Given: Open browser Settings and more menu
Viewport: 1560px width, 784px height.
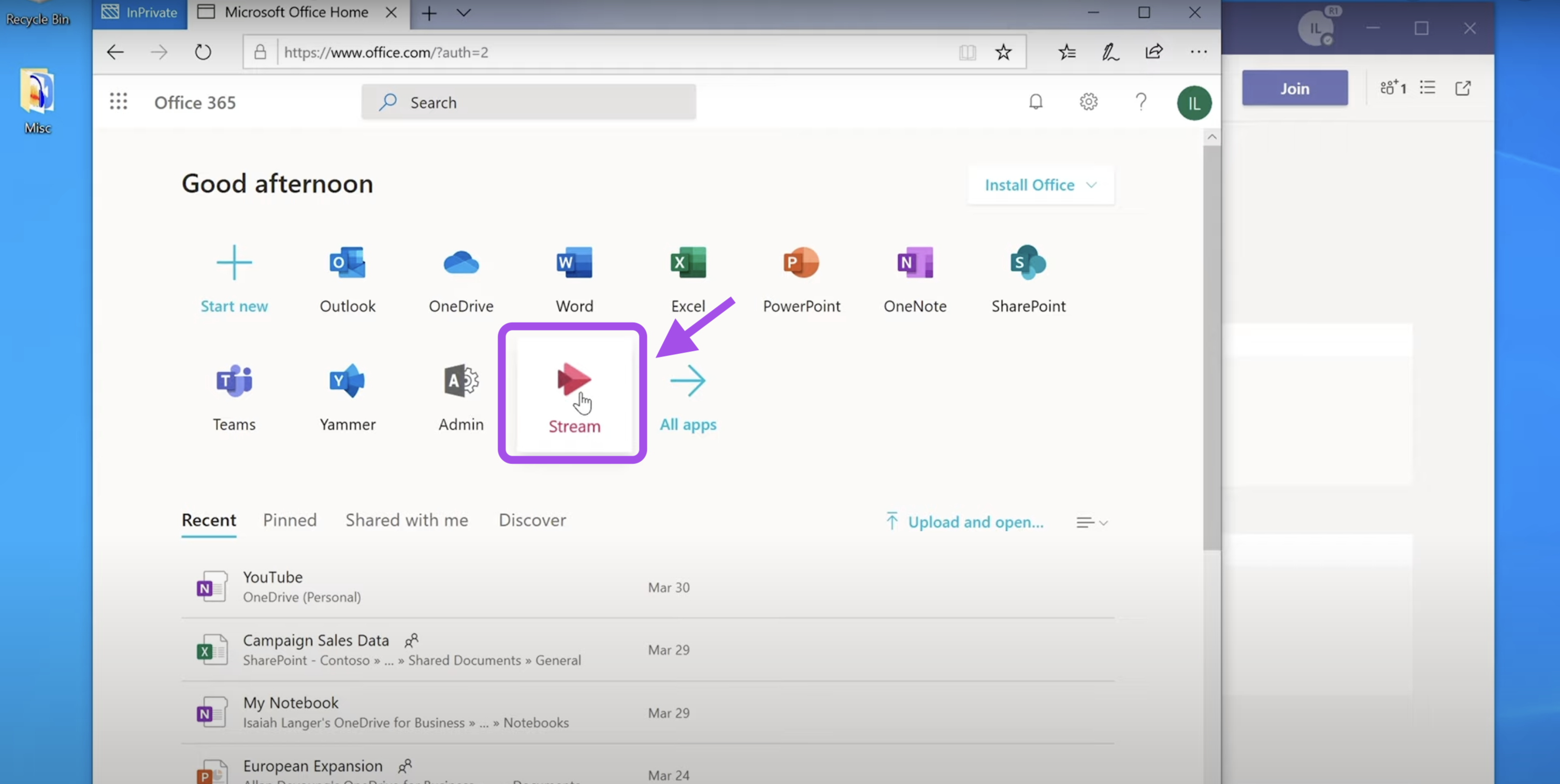Looking at the screenshot, I should pyautogui.click(x=1198, y=52).
